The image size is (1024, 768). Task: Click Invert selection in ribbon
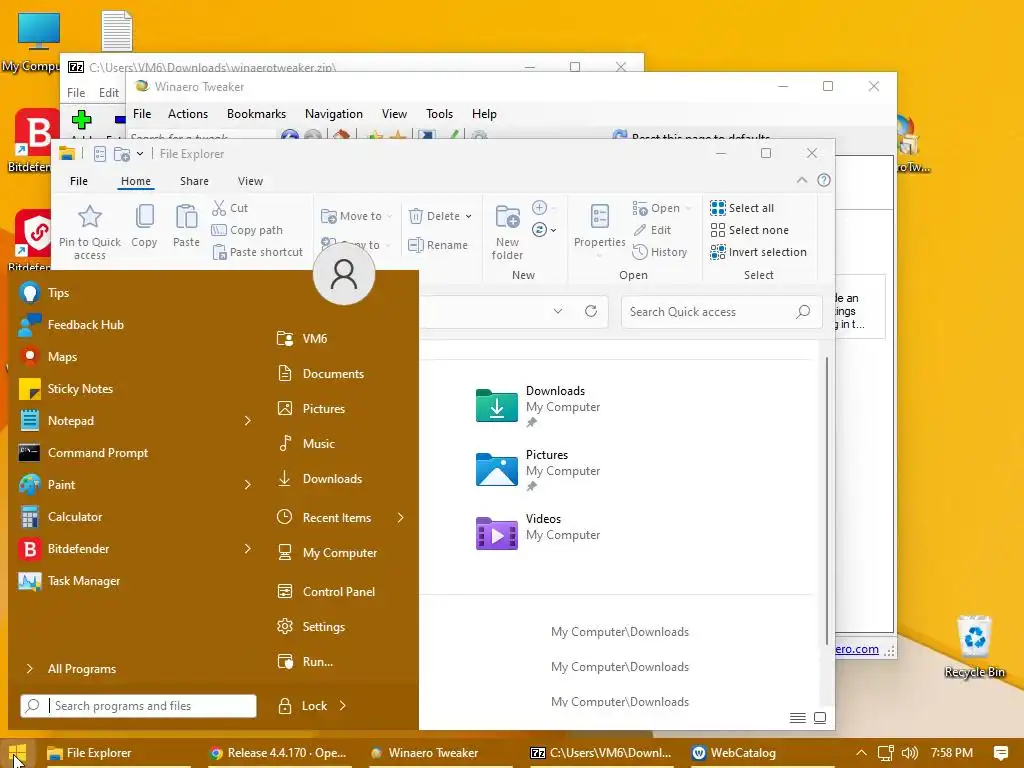[758, 252]
